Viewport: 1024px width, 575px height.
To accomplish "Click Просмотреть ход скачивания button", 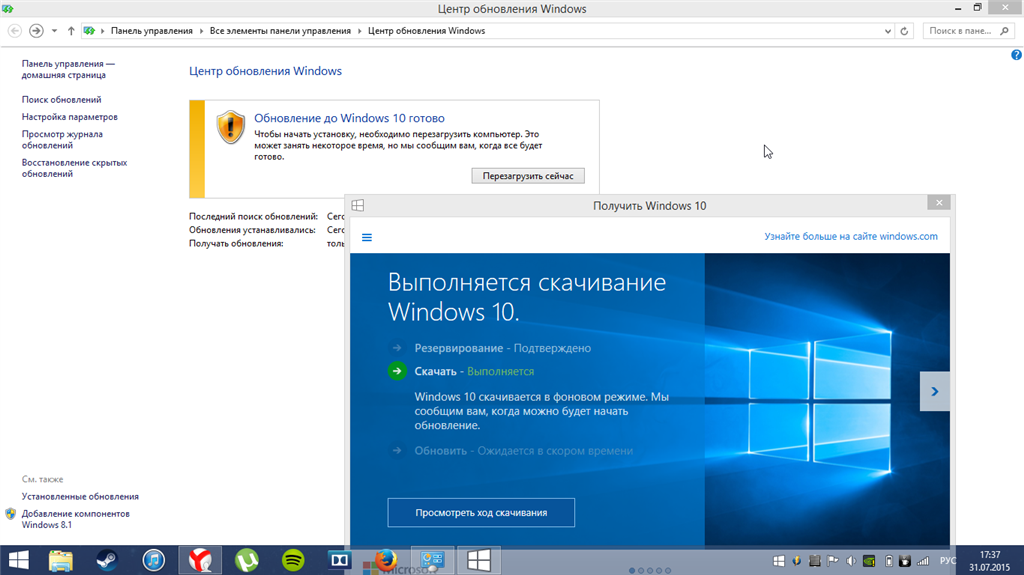I will (481, 512).
